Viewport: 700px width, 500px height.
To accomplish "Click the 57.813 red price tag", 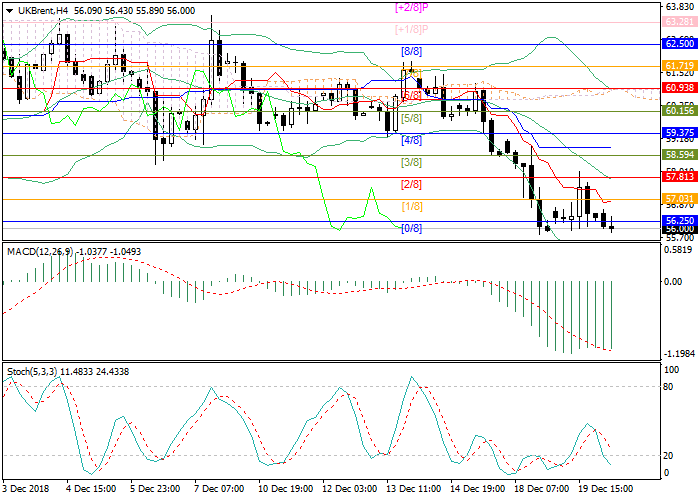I will click(x=679, y=176).
